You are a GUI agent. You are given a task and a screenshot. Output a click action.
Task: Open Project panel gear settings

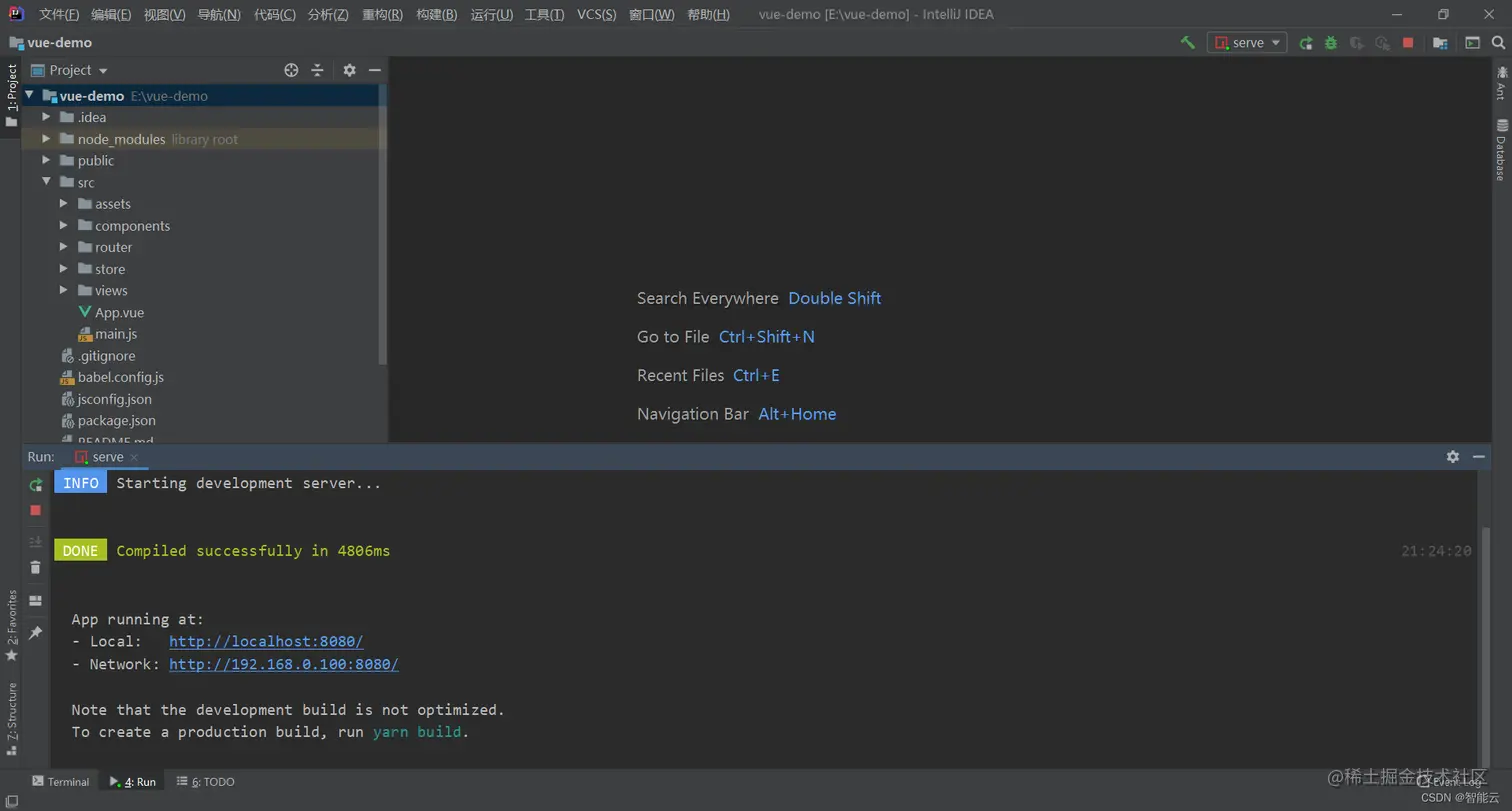[349, 70]
